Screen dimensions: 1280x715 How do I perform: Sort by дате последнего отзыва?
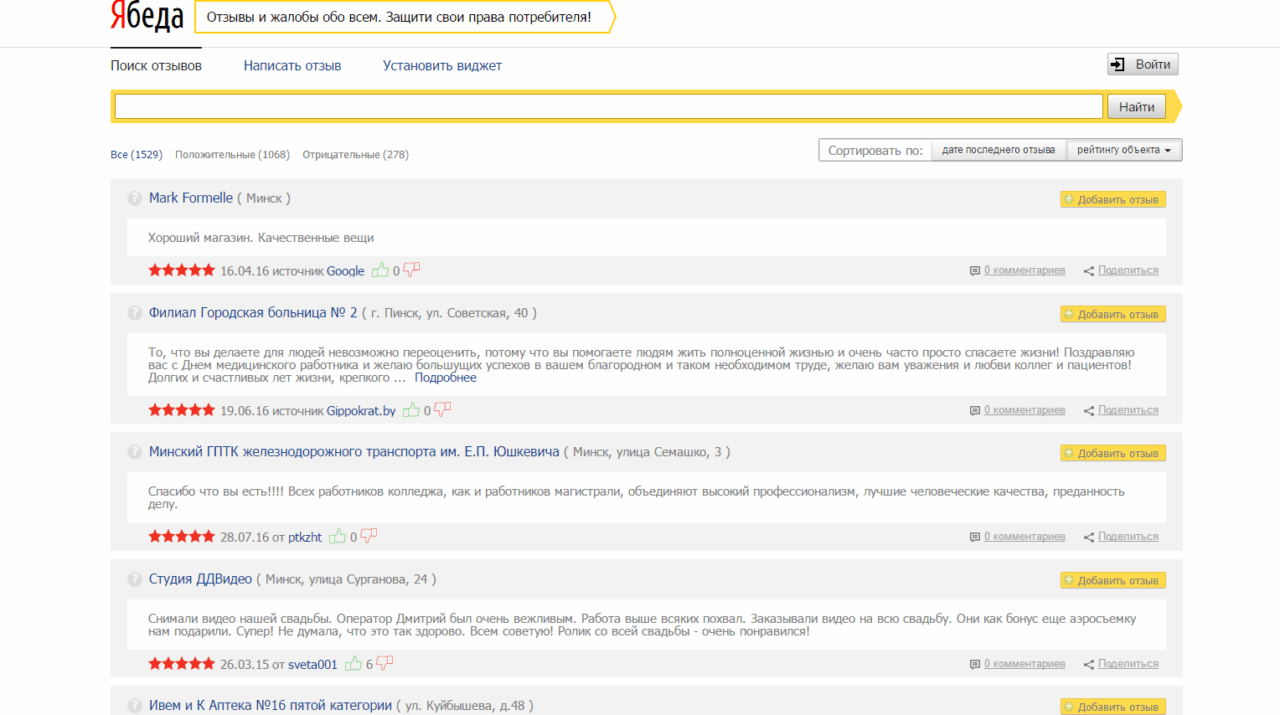[x=998, y=150]
